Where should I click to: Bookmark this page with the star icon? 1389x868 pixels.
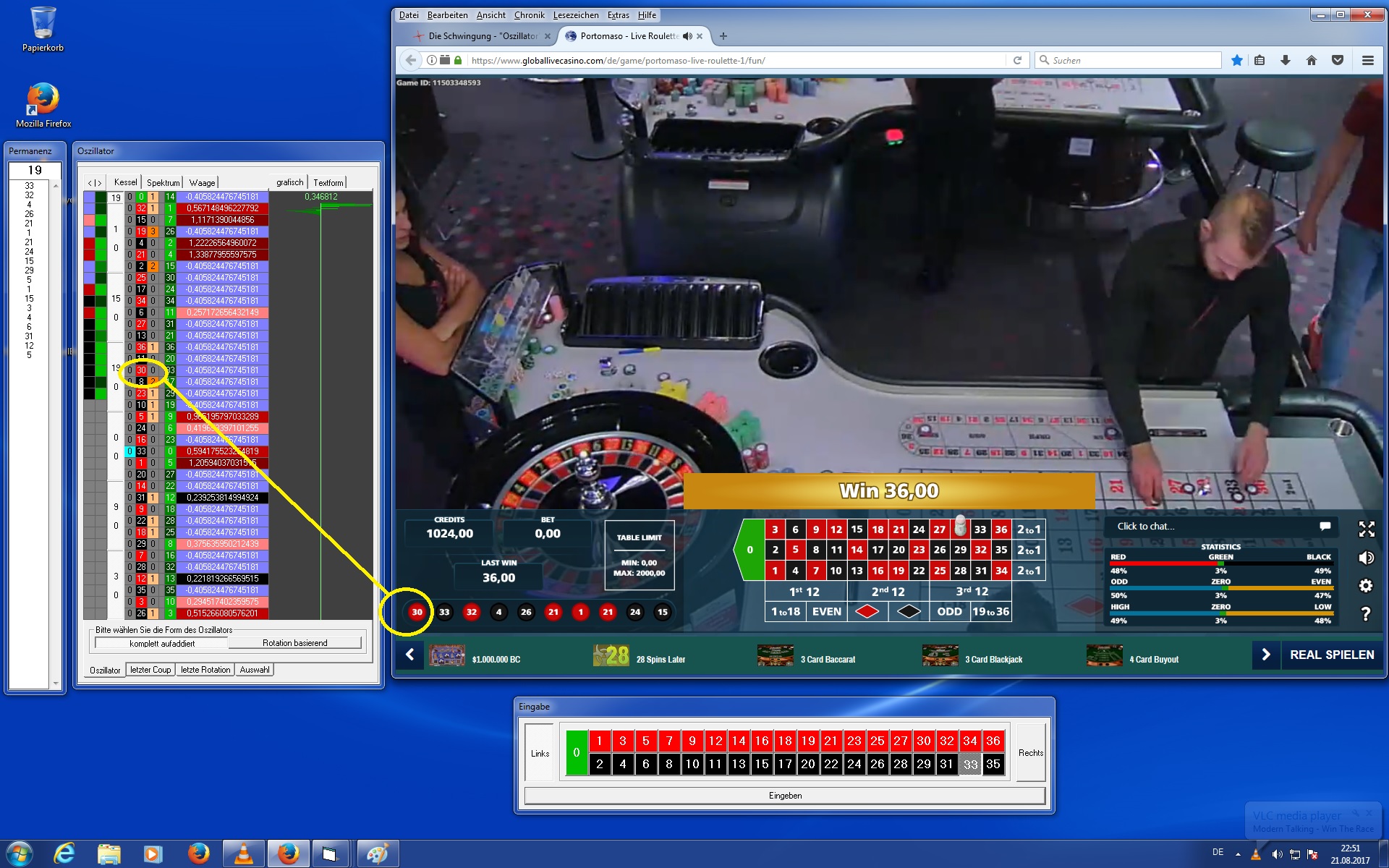click(x=1237, y=60)
